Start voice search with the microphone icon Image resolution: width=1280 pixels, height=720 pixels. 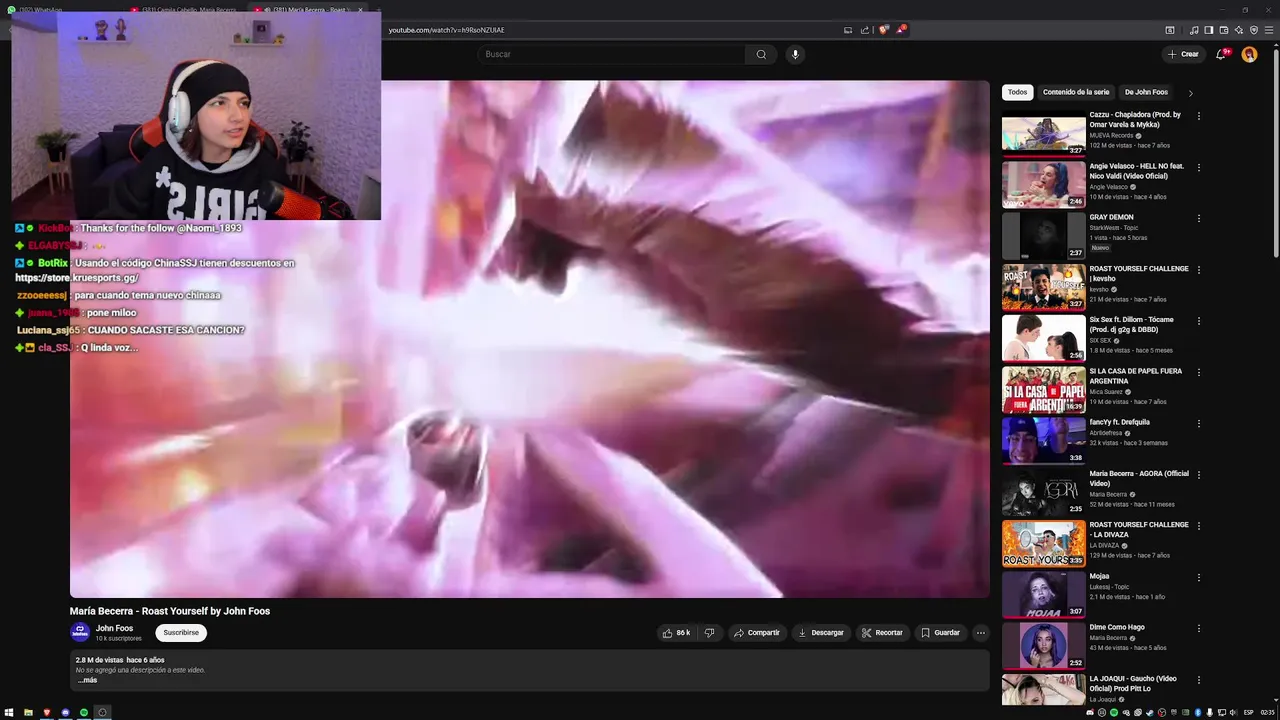795,54
